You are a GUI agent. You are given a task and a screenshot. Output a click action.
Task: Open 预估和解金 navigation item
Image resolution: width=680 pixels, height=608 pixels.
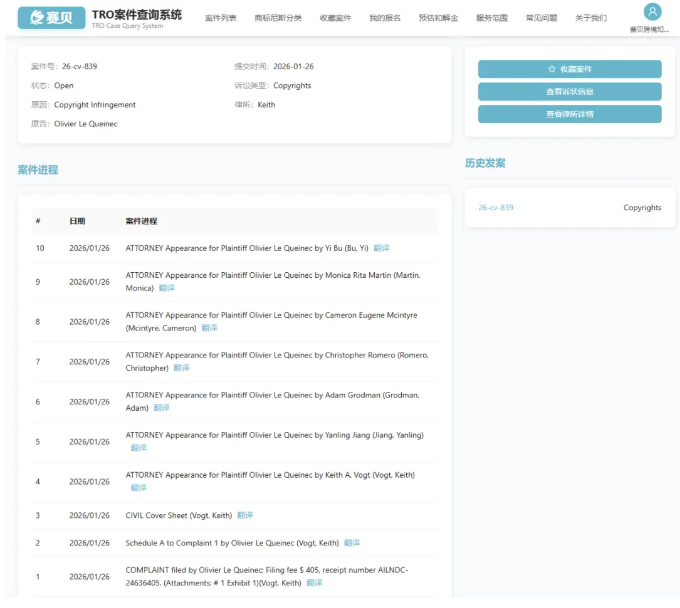[x=438, y=18]
